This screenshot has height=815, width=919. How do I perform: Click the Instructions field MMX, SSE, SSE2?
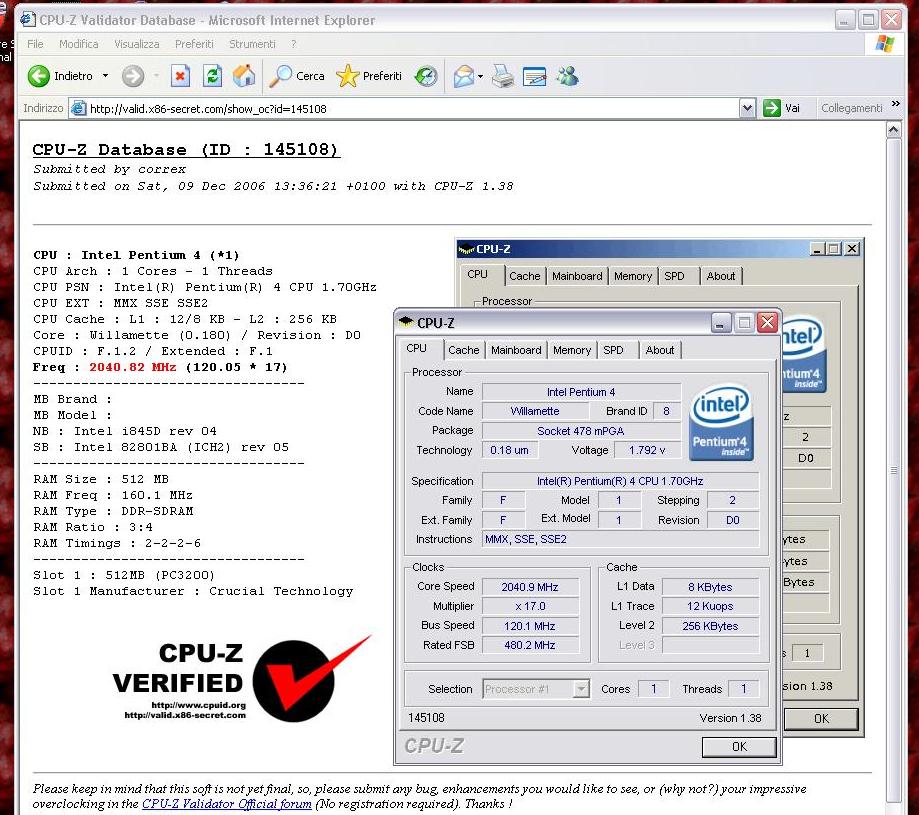click(x=620, y=539)
